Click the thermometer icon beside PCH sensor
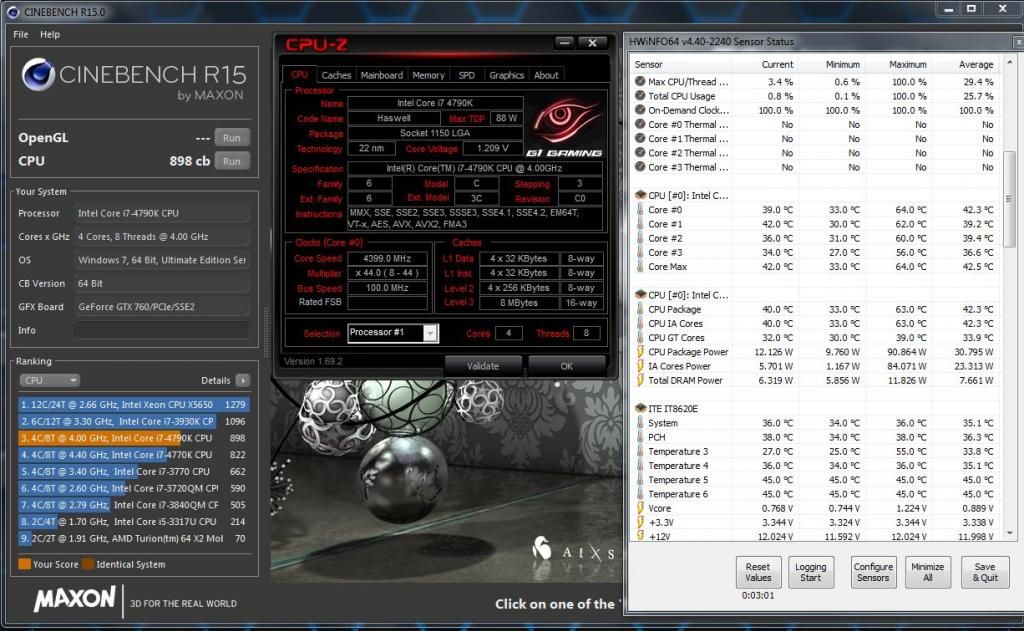 coord(639,437)
